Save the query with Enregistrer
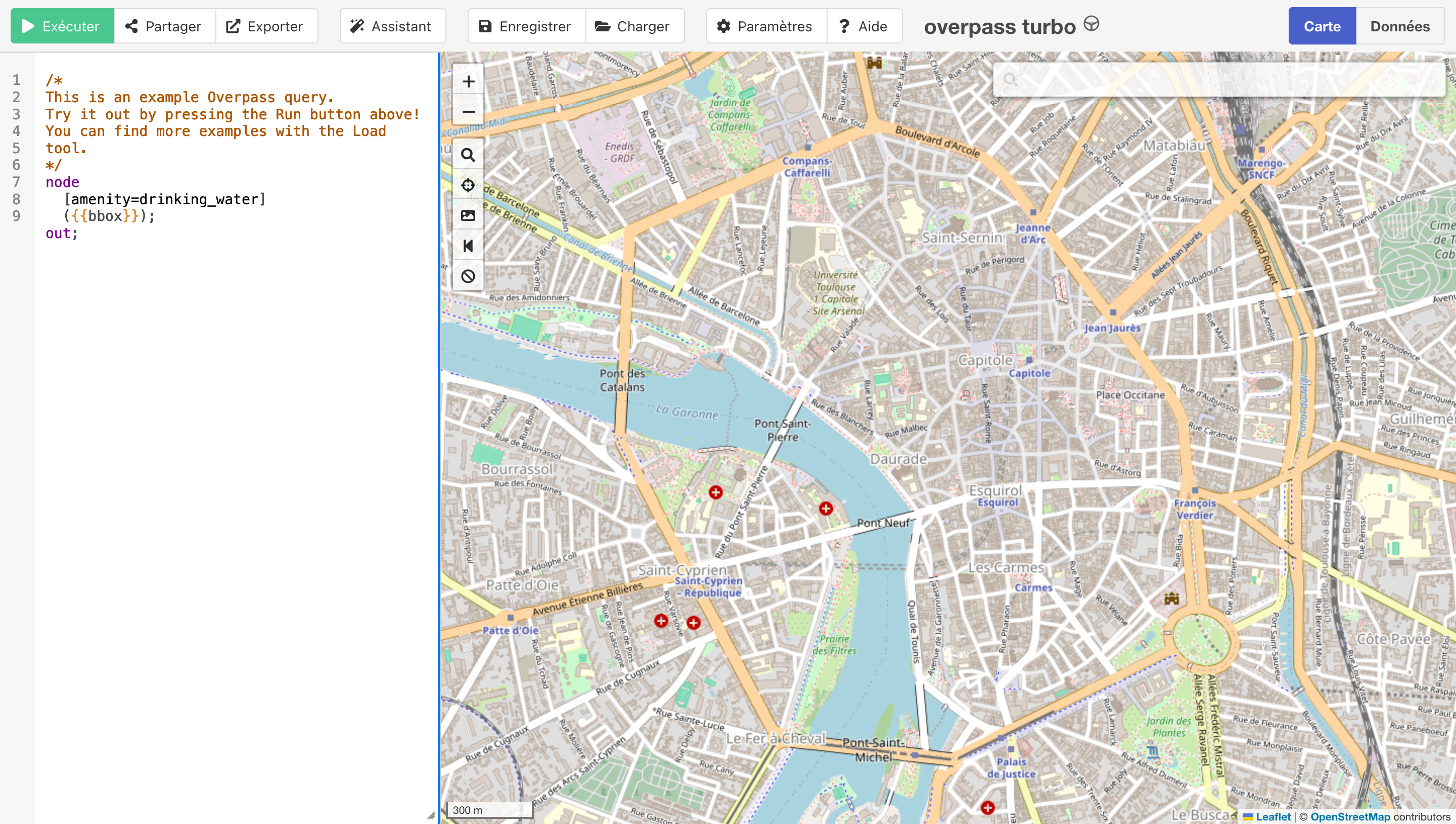The image size is (1456, 824). [x=526, y=26]
